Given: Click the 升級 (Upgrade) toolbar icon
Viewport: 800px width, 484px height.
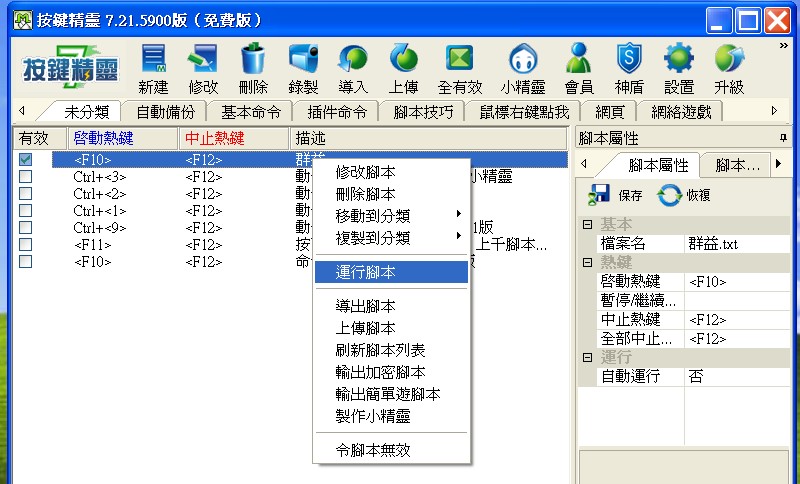Looking at the screenshot, I should pos(729,58).
